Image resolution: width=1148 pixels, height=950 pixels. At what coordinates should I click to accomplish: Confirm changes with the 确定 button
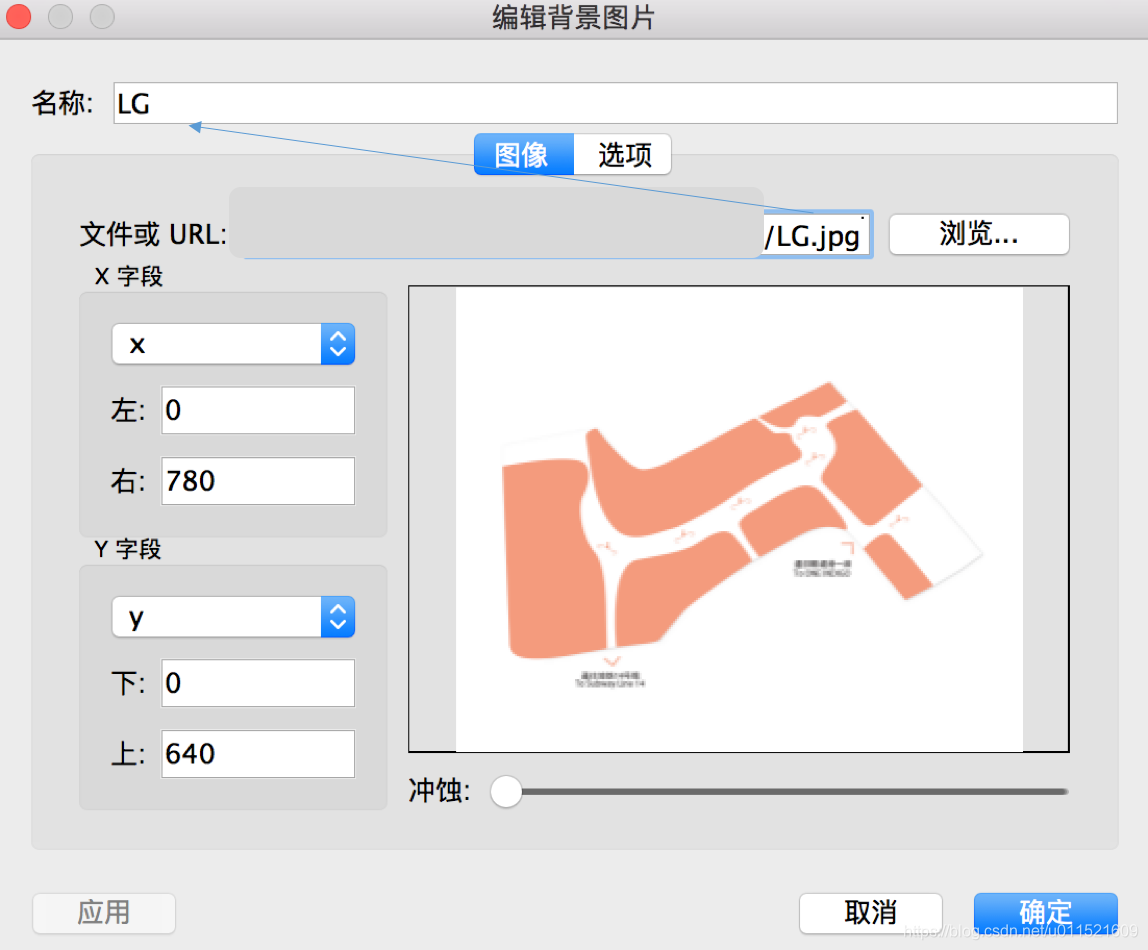click(1045, 912)
